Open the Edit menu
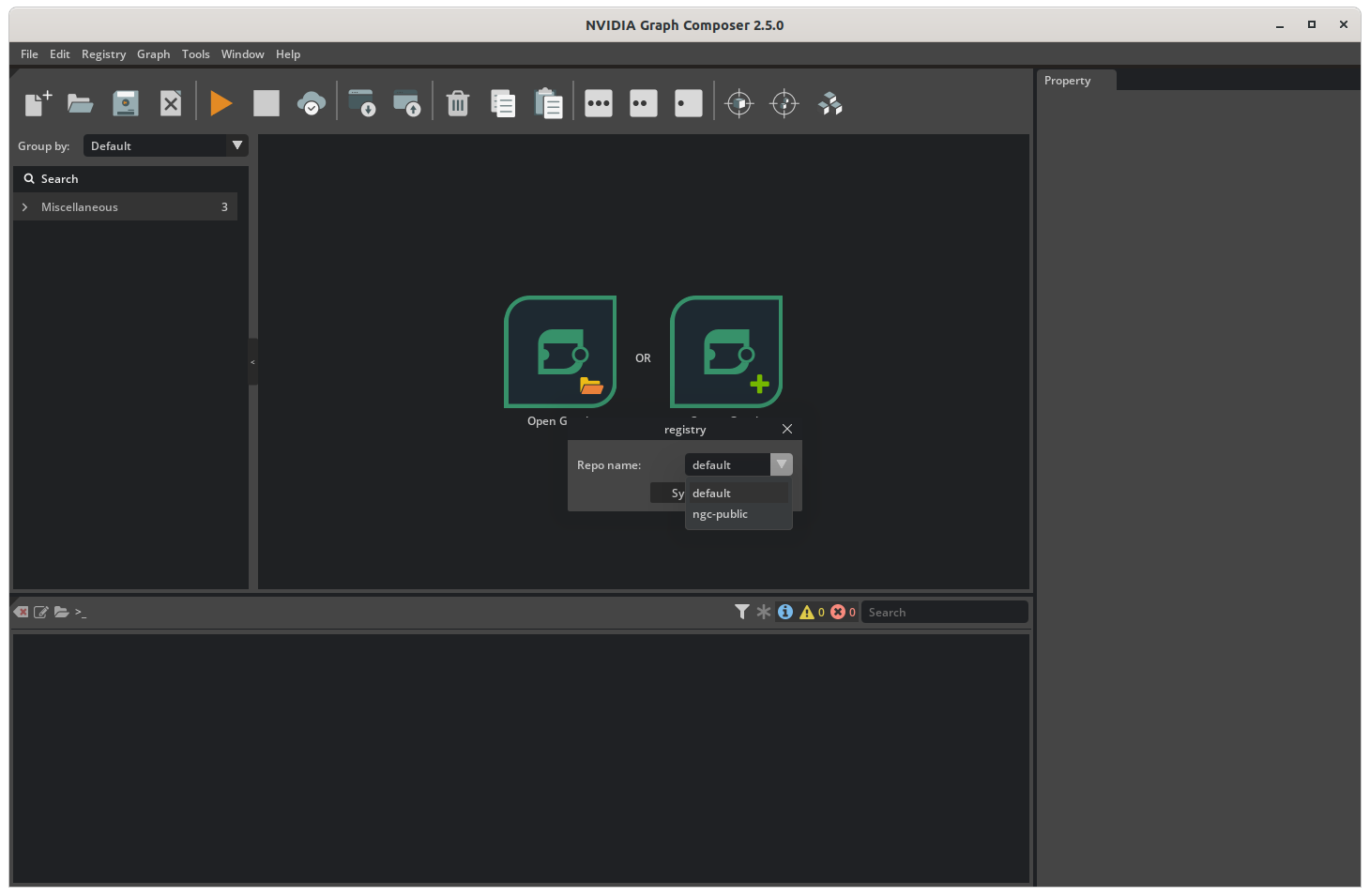This screenshot has width=1370, height=896. [x=60, y=54]
